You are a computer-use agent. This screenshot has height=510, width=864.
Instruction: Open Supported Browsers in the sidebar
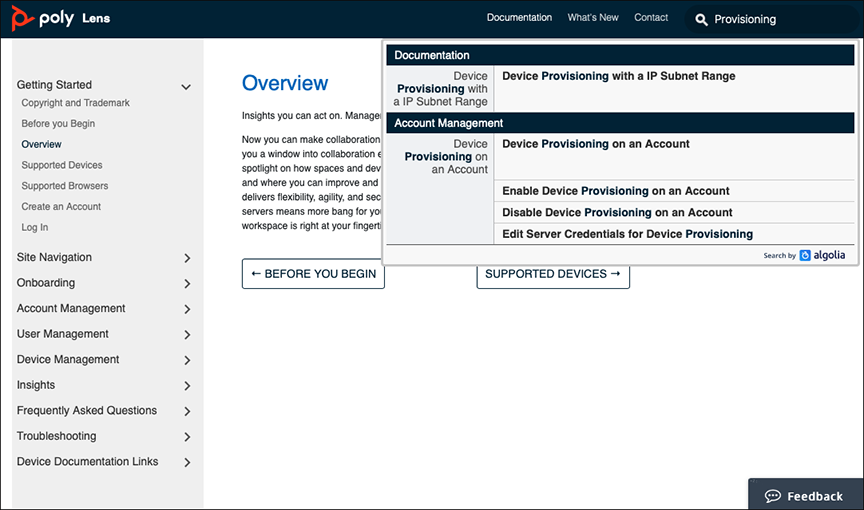click(x=65, y=186)
